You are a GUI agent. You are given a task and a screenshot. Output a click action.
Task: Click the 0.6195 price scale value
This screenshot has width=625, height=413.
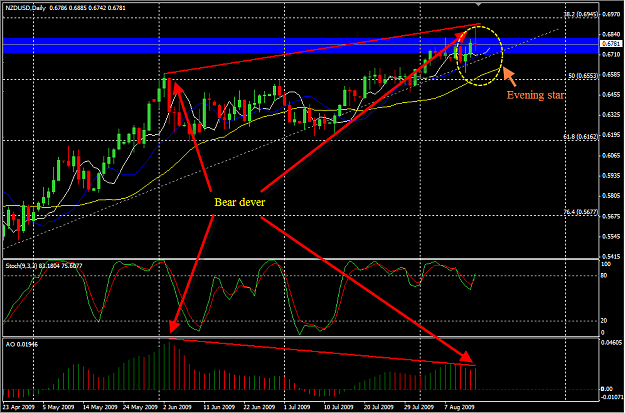pos(611,136)
